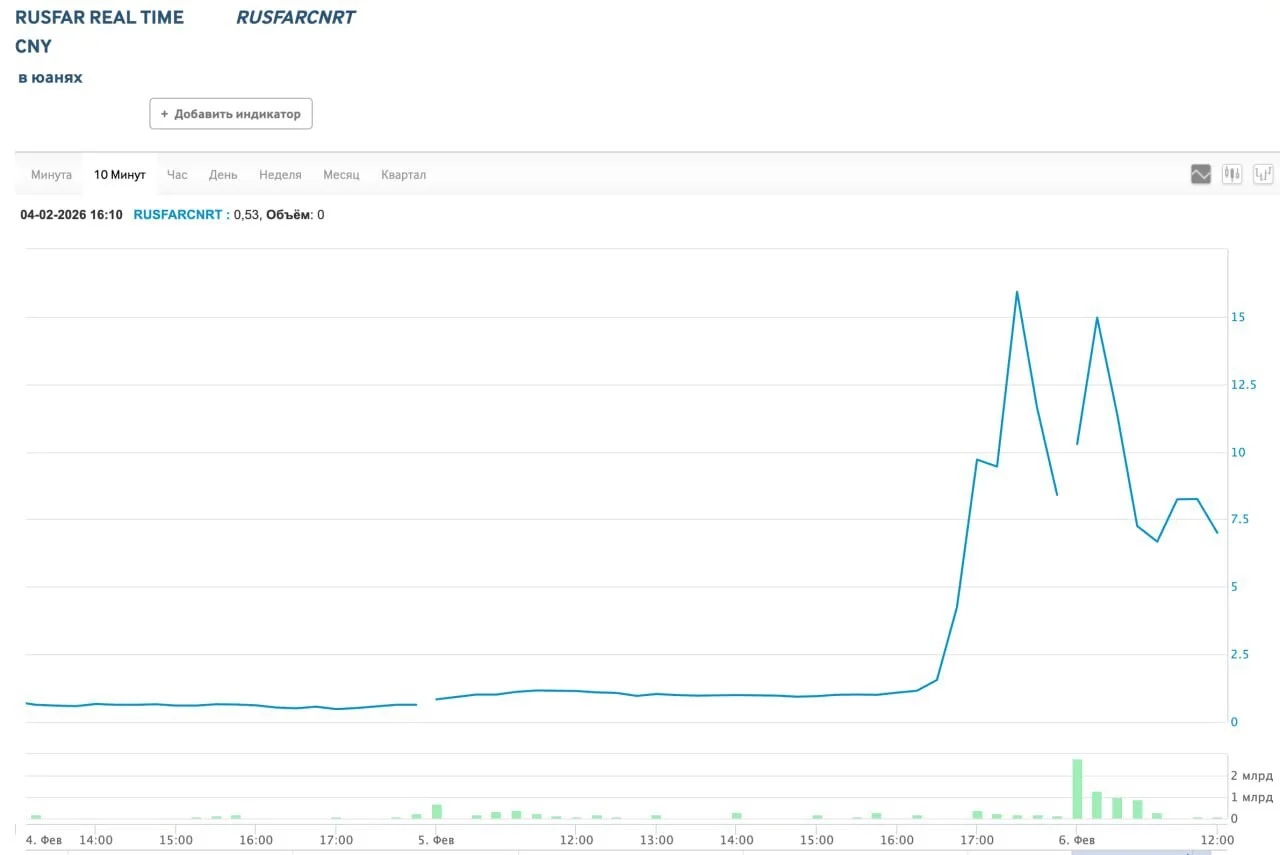Click the 04-02-2026 16:10 timestamp
The height and width of the screenshot is (855, 1280).
tap(71, 215)
